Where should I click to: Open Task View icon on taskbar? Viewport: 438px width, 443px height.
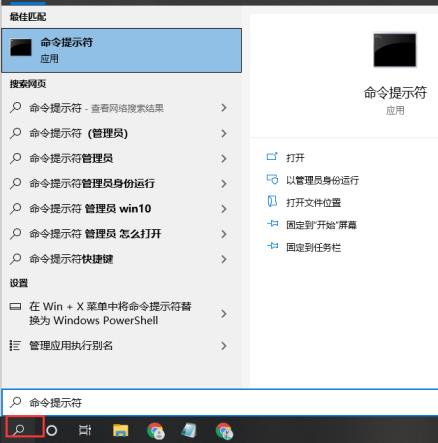[85, 430]
